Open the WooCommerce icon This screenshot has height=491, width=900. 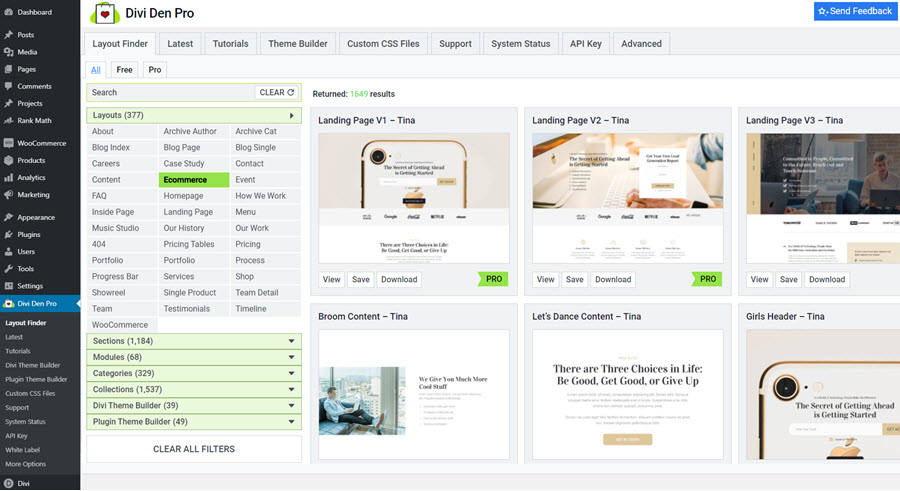(8, 144)
